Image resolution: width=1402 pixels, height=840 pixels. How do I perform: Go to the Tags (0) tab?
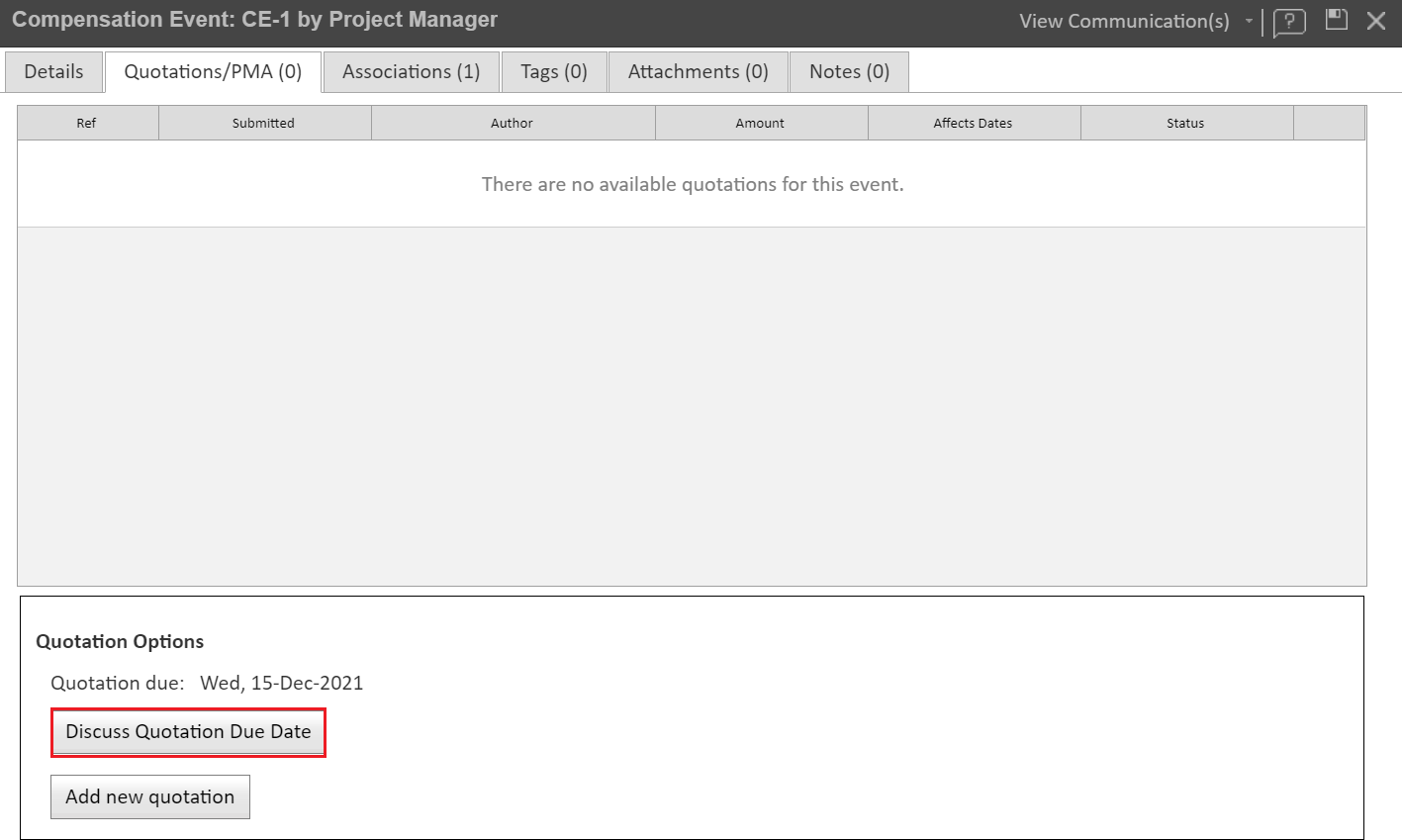[x=553, y=71]
